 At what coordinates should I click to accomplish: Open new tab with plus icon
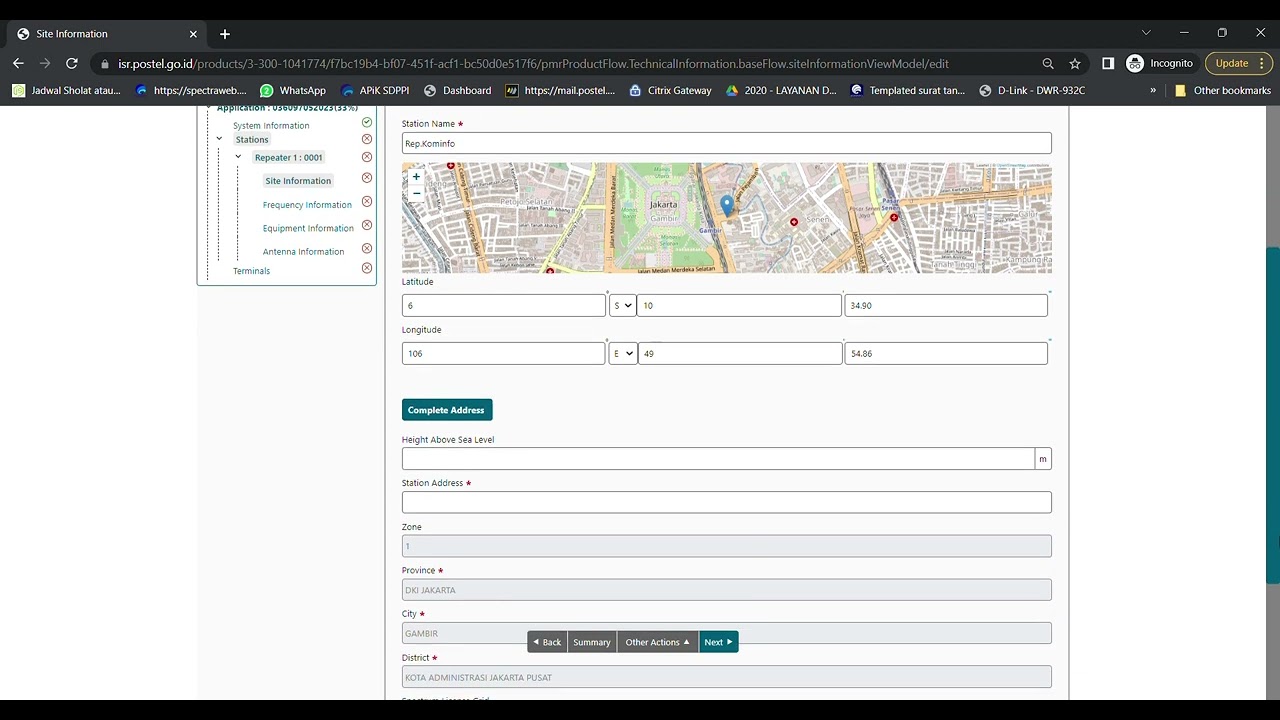tap(225, 34)
